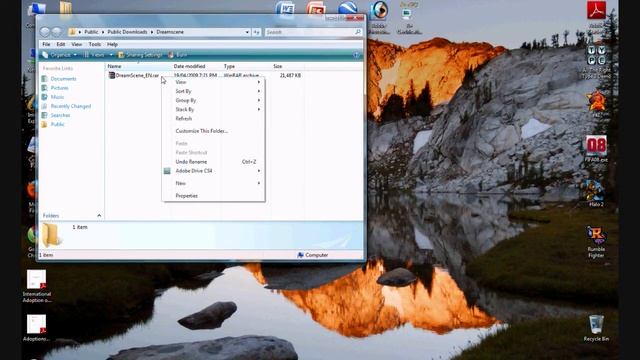The height and width of the screenshot is (360, 640).
Task: Open the Recently Changed favorite link
Action: coord(71,106)
